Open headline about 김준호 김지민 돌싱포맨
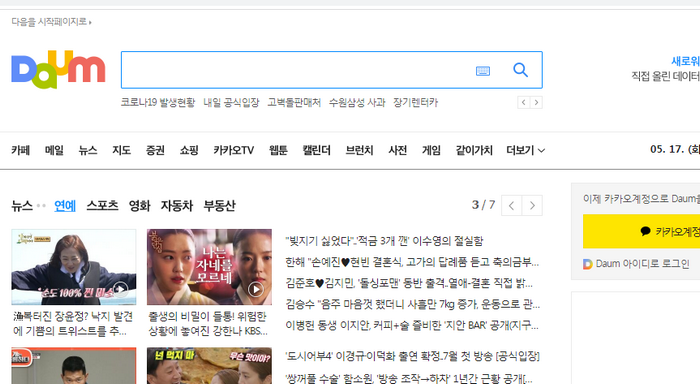 pos(409,283)
